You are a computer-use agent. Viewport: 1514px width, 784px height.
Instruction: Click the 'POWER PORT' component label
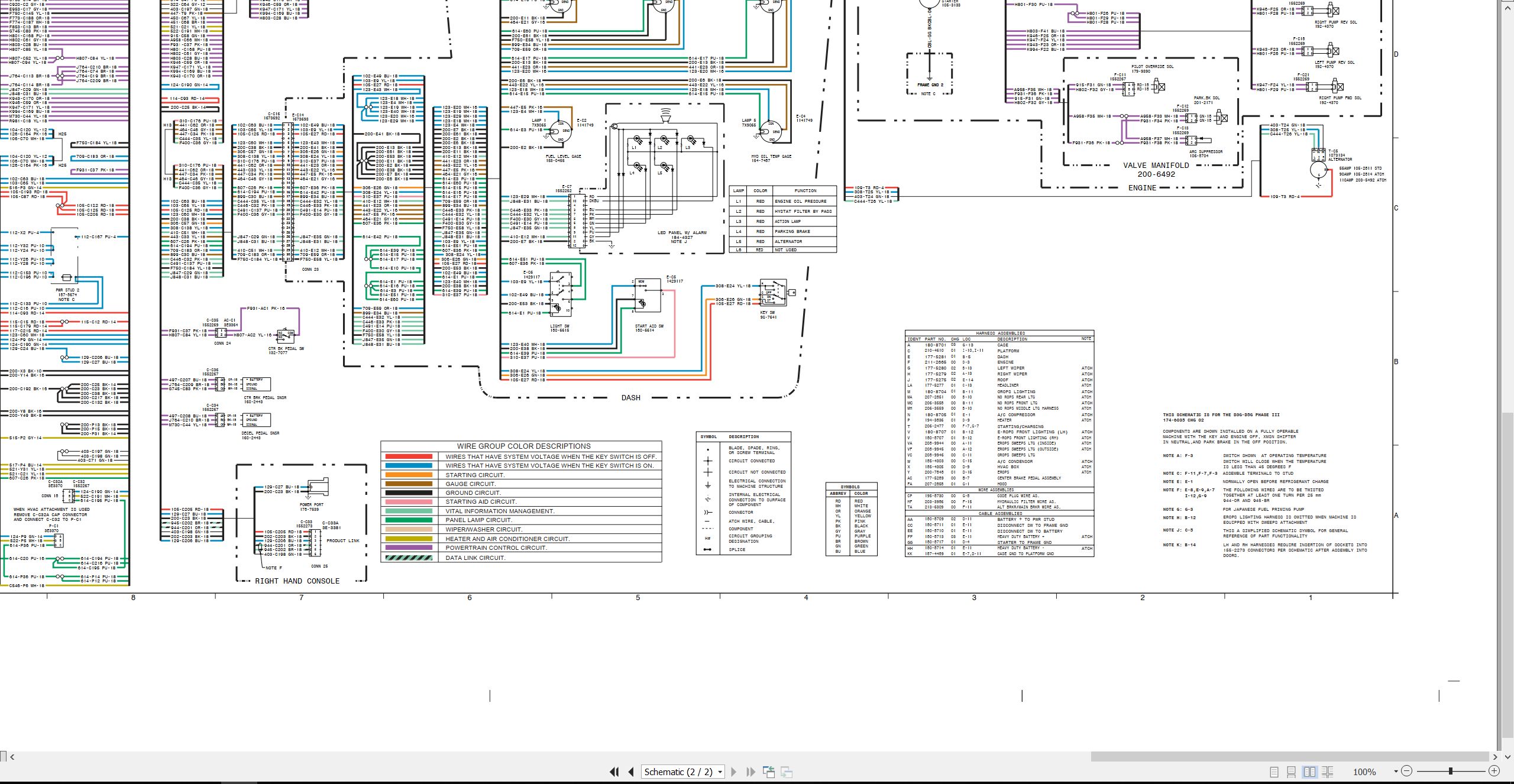312,505
